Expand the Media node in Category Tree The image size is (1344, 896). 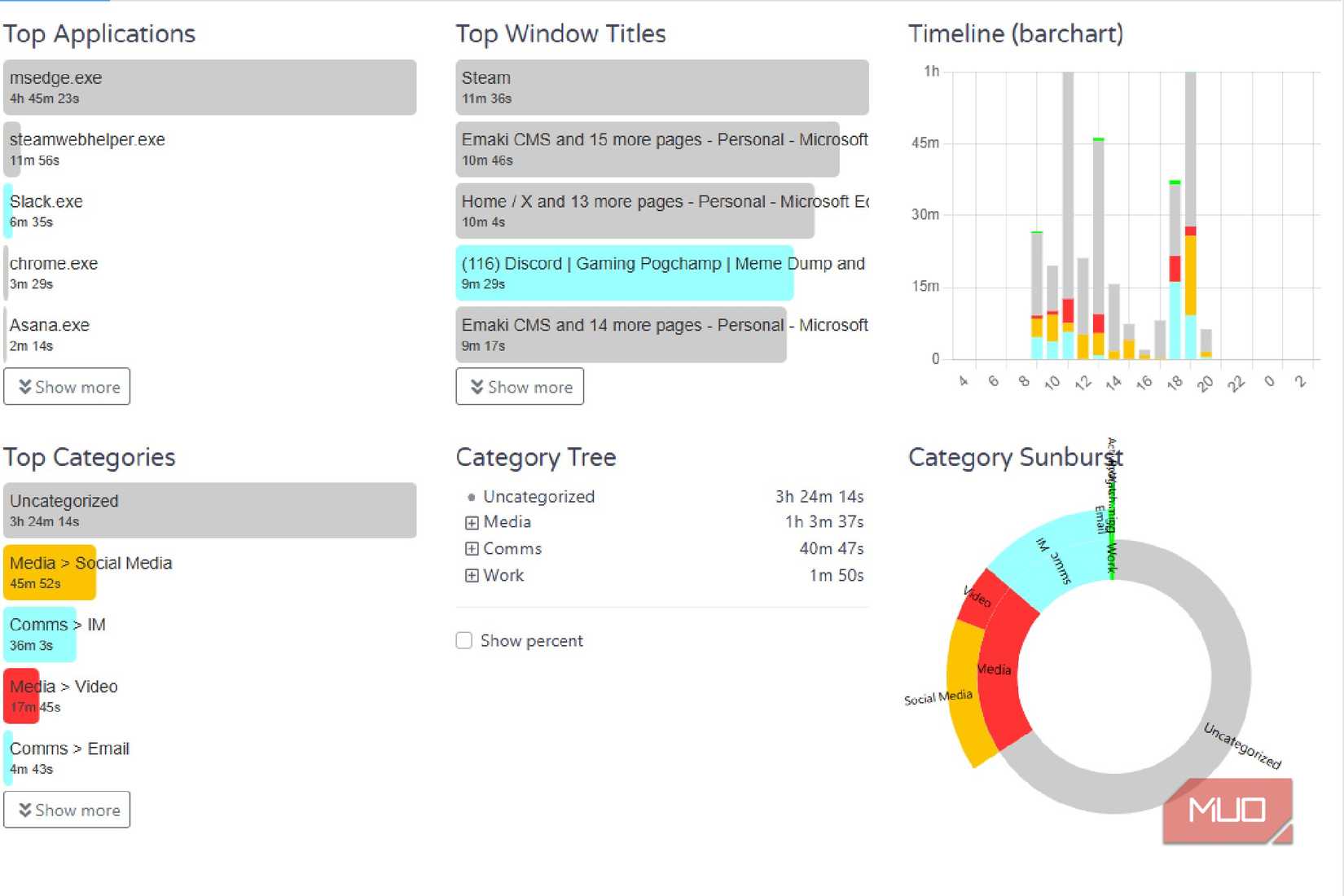472,522
